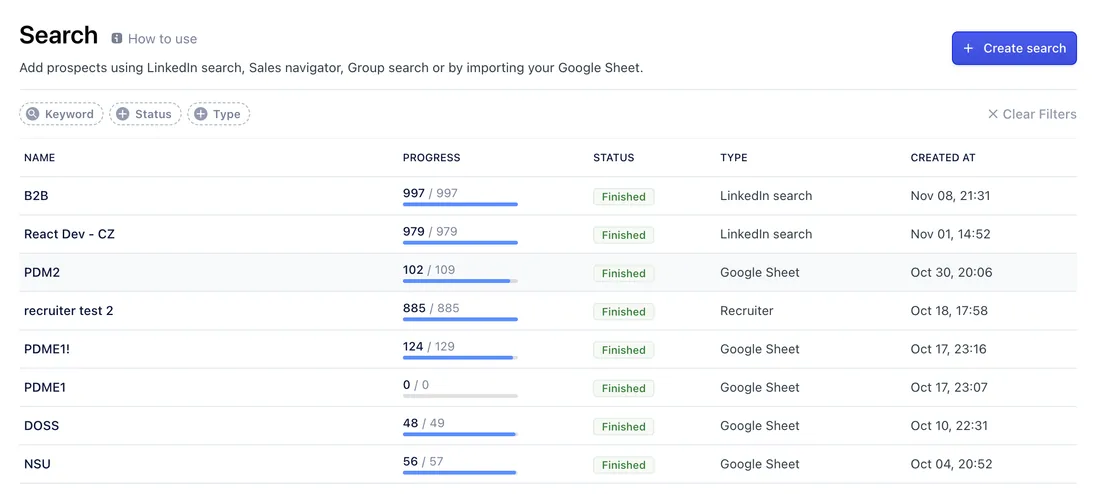1100x494 pixels.
Task: Click date Oct 17, 23:16
Action: tap(948, 349)
